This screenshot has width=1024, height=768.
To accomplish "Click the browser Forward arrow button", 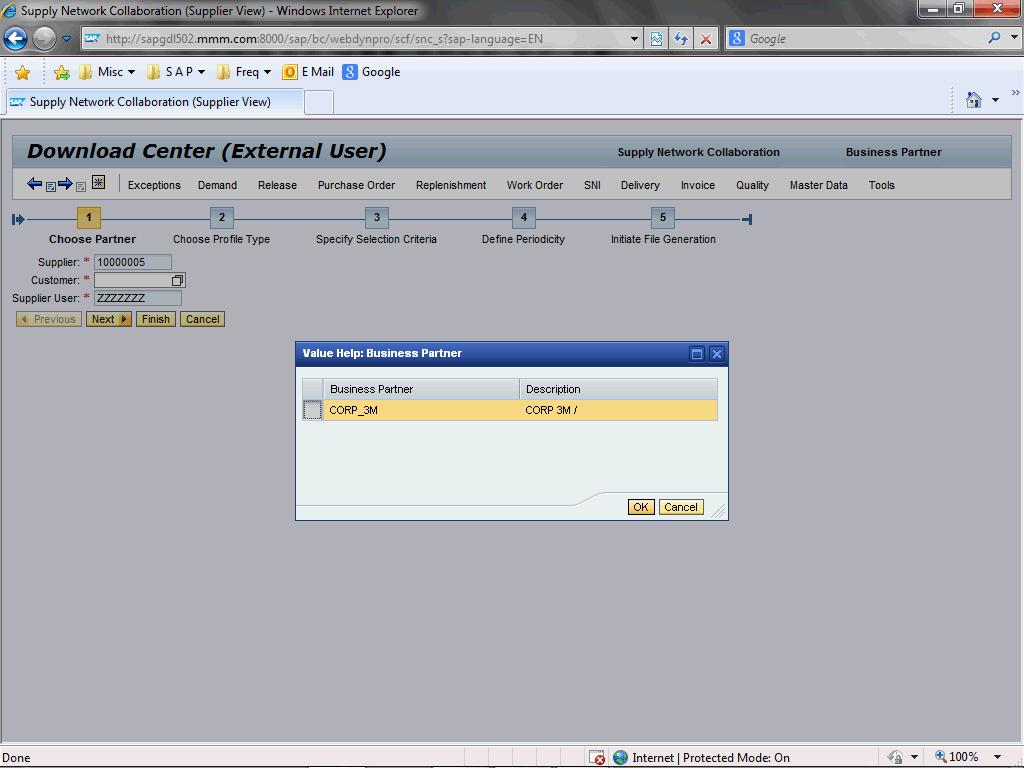I will pyautogui.click(x=44, y=39).
